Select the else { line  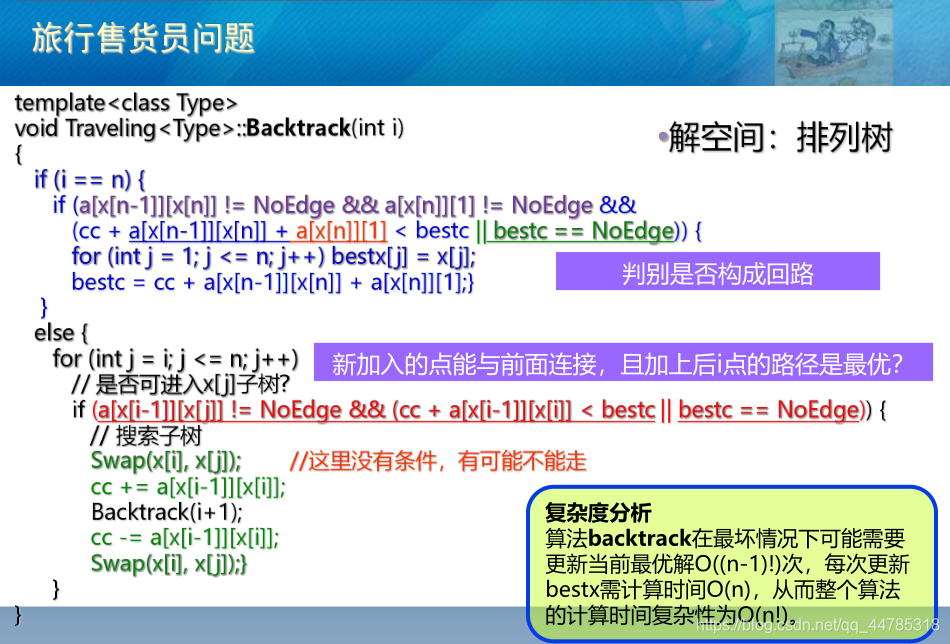tap(61, 333)
